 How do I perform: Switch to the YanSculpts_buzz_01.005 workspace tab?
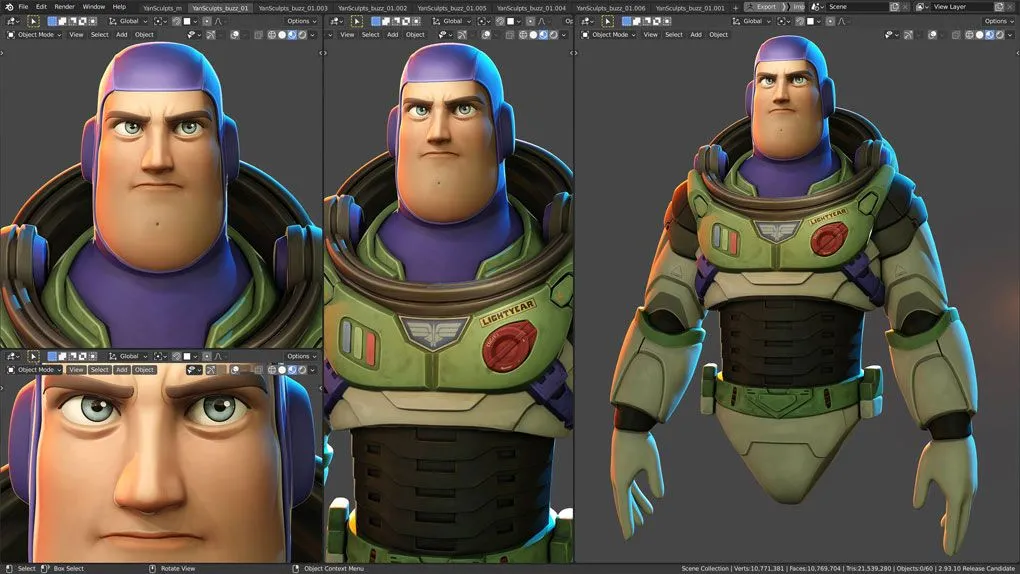coord(452,8)
